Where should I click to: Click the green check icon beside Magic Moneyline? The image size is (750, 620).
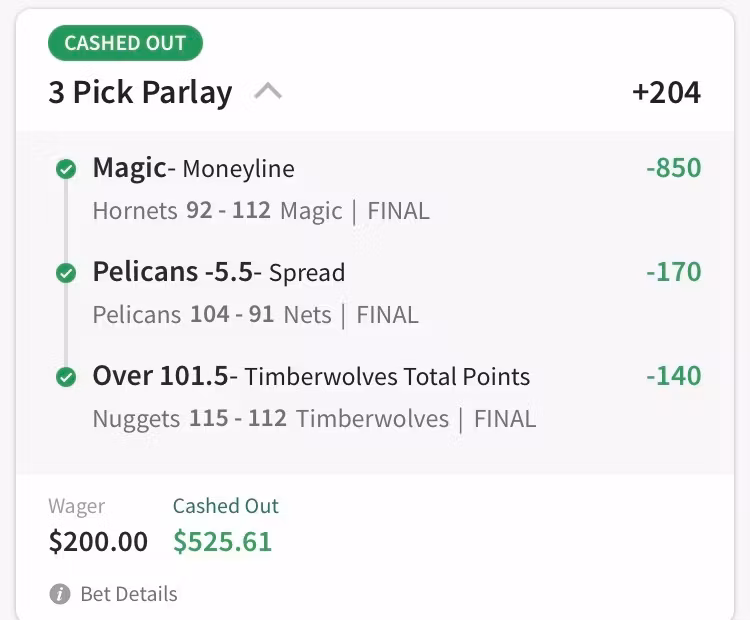(66, 169)
